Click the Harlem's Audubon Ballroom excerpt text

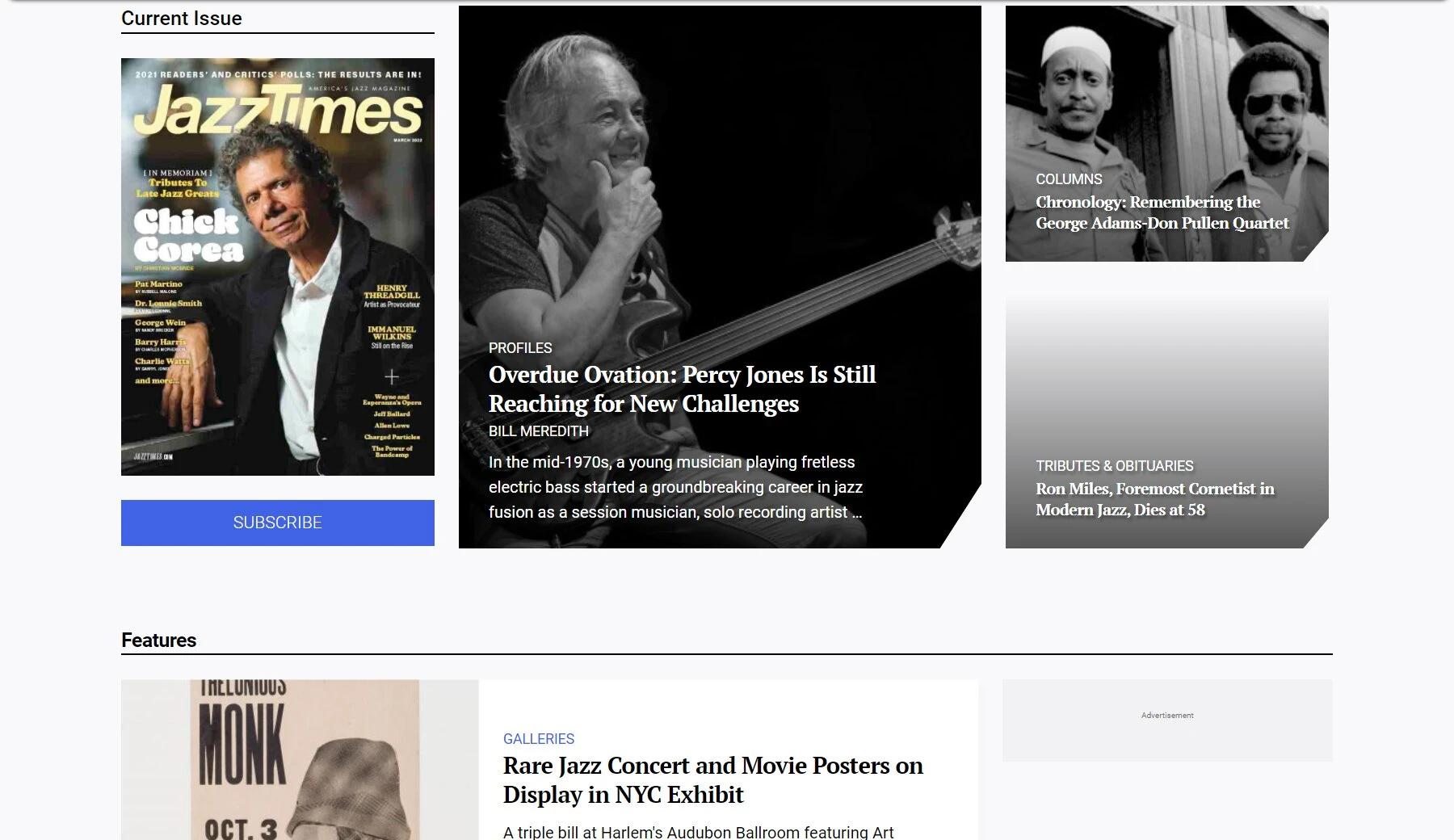pos(699,832)
